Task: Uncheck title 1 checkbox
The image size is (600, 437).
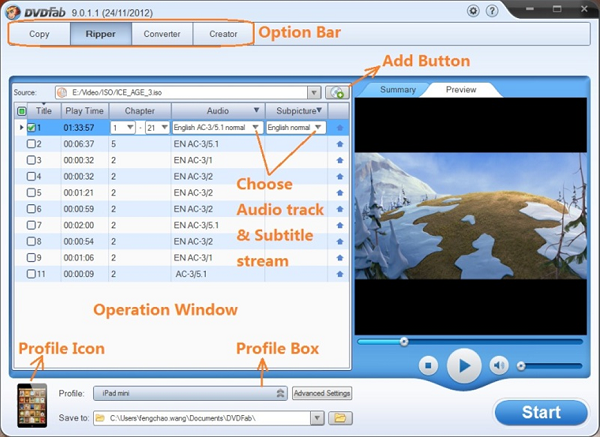Action: coord(31,127)
